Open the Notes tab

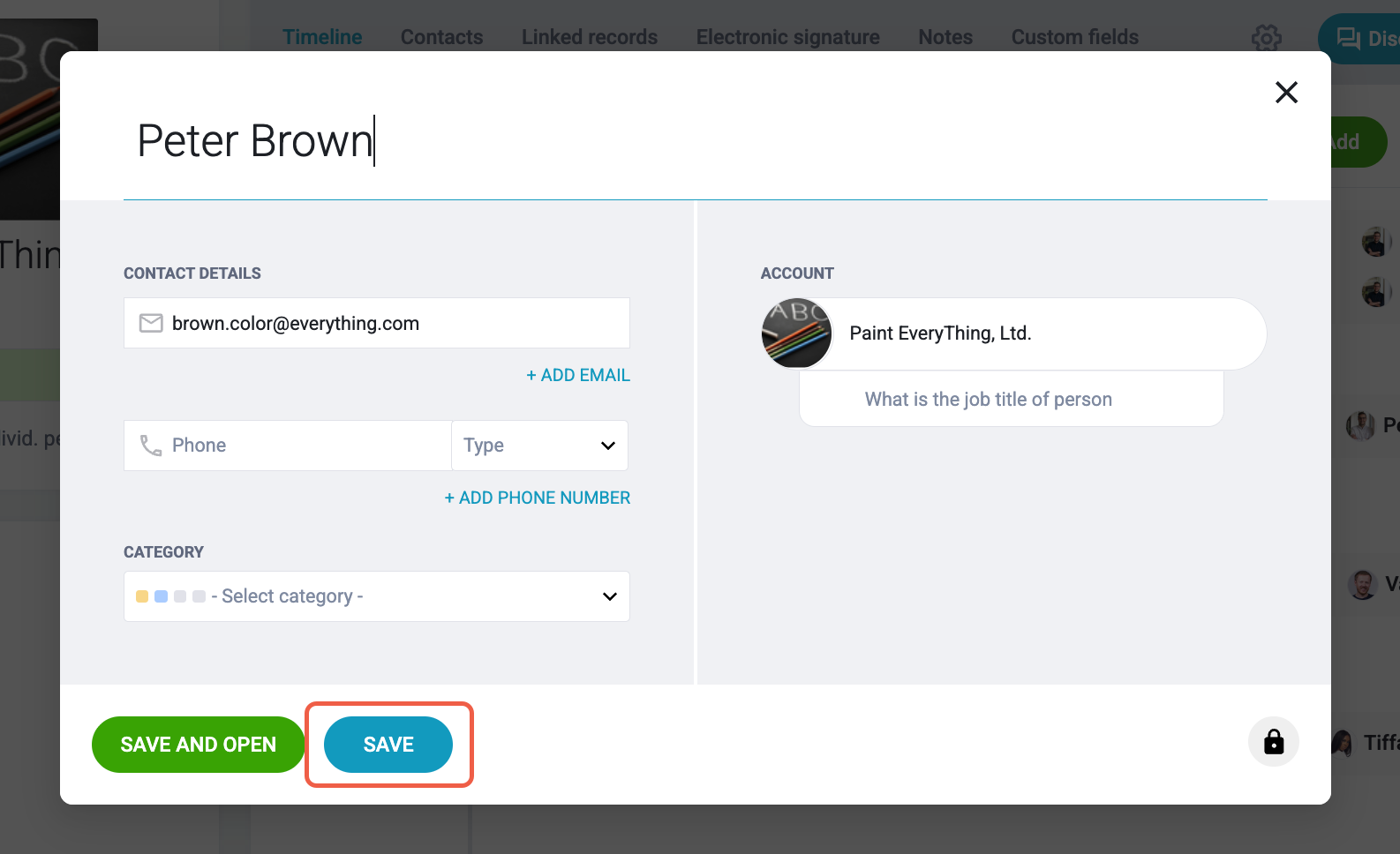click(x=945, y=37)
